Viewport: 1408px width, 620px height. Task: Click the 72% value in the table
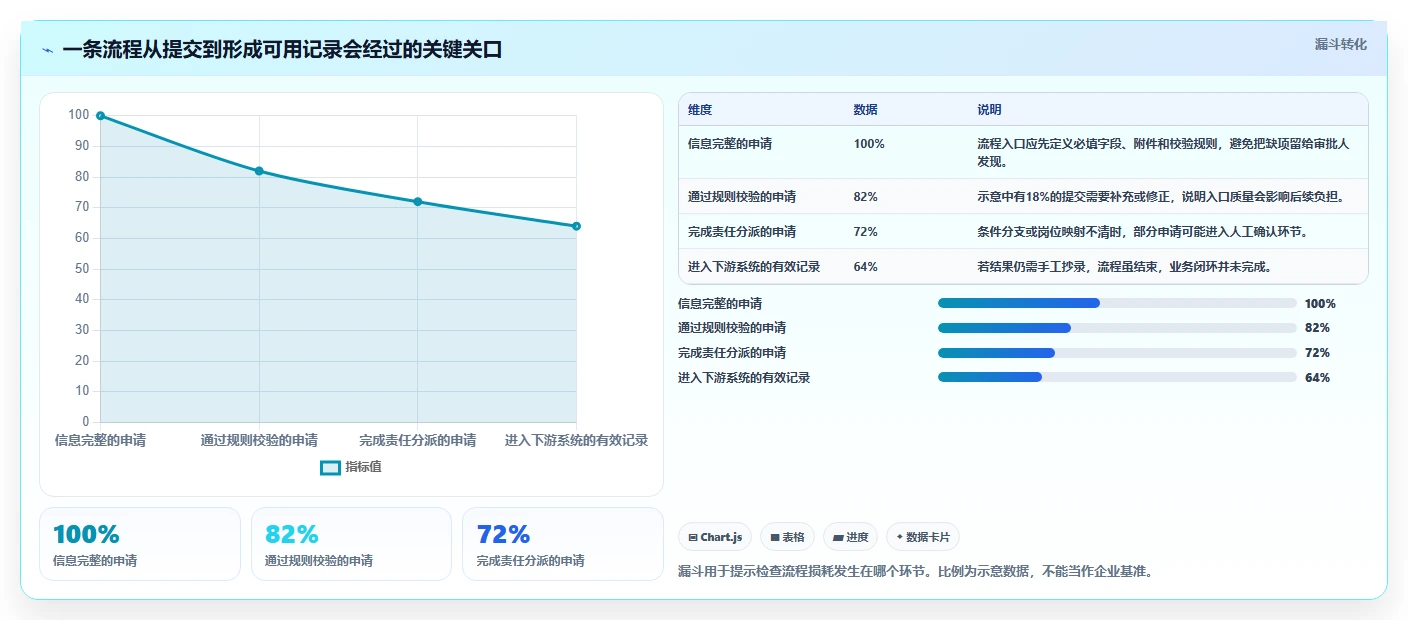tap(866, 232)
